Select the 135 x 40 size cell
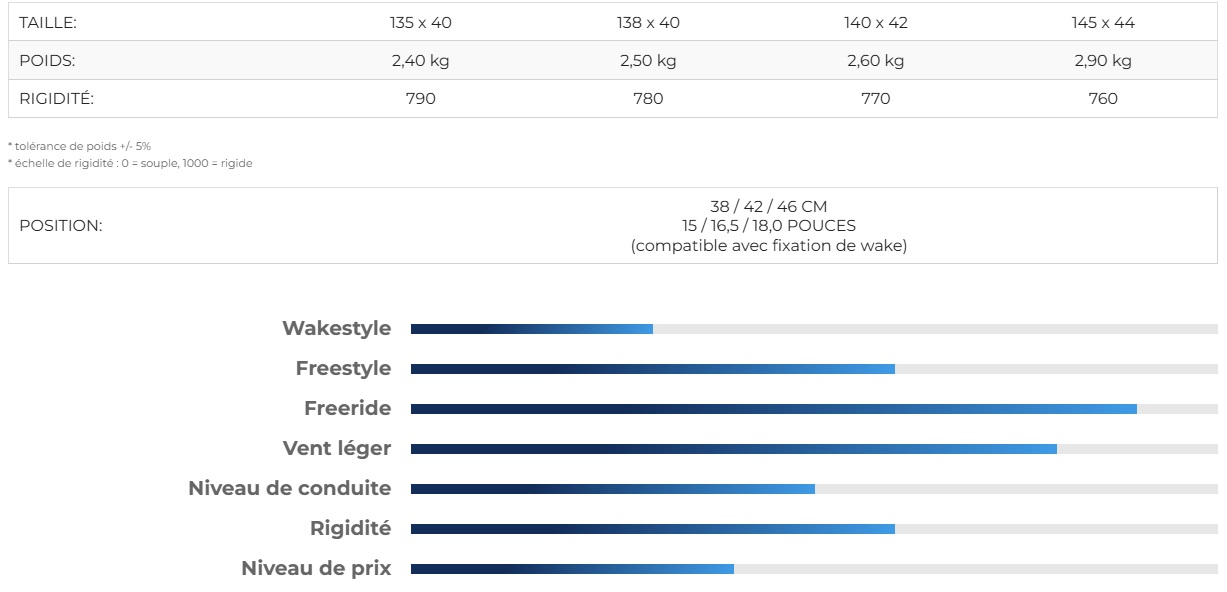This screenshot has width=1227, height=592. pyautogui.click(x=420, y=22)
